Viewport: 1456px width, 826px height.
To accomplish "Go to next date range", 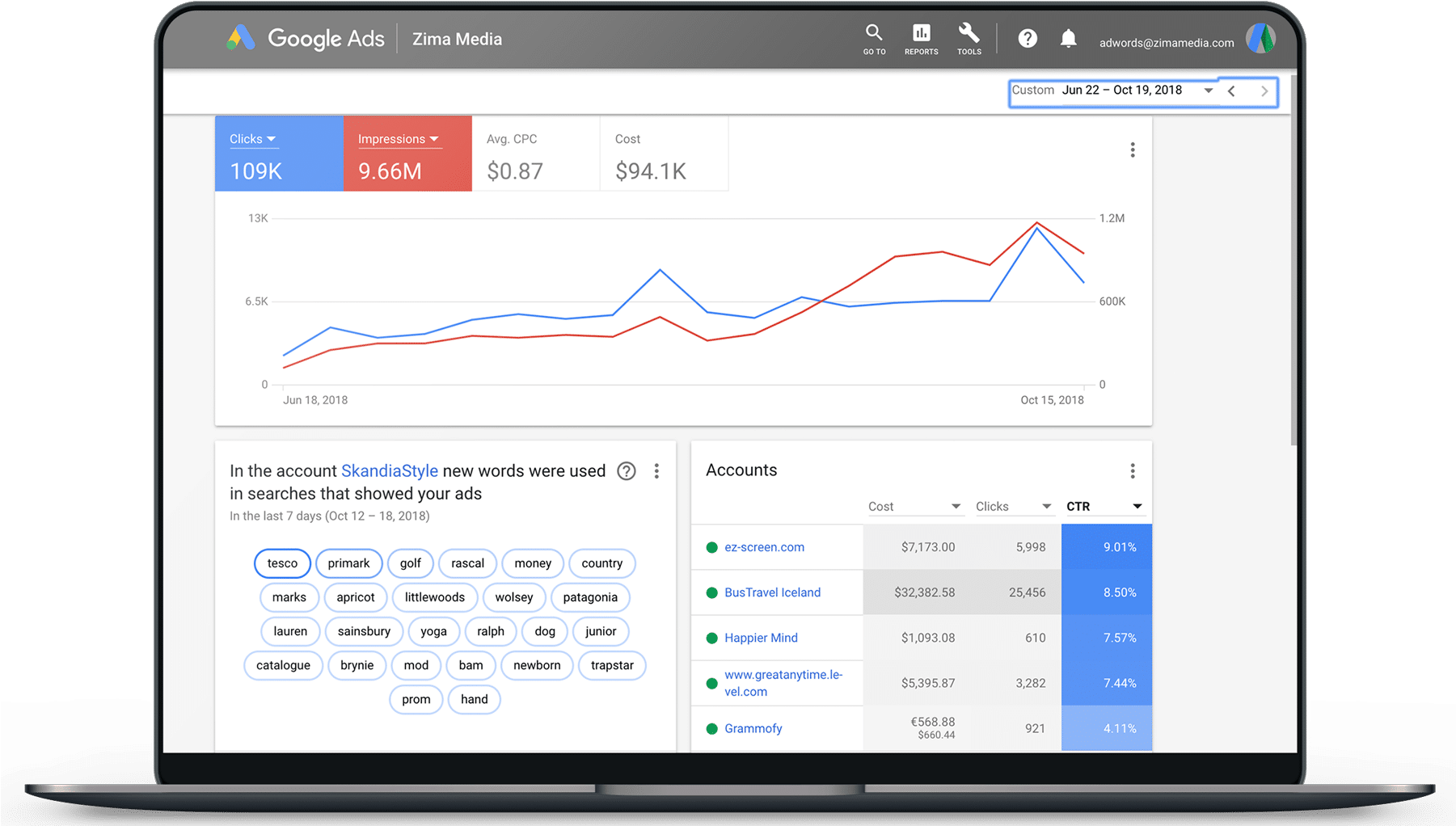I will [x=1264, y=91].
